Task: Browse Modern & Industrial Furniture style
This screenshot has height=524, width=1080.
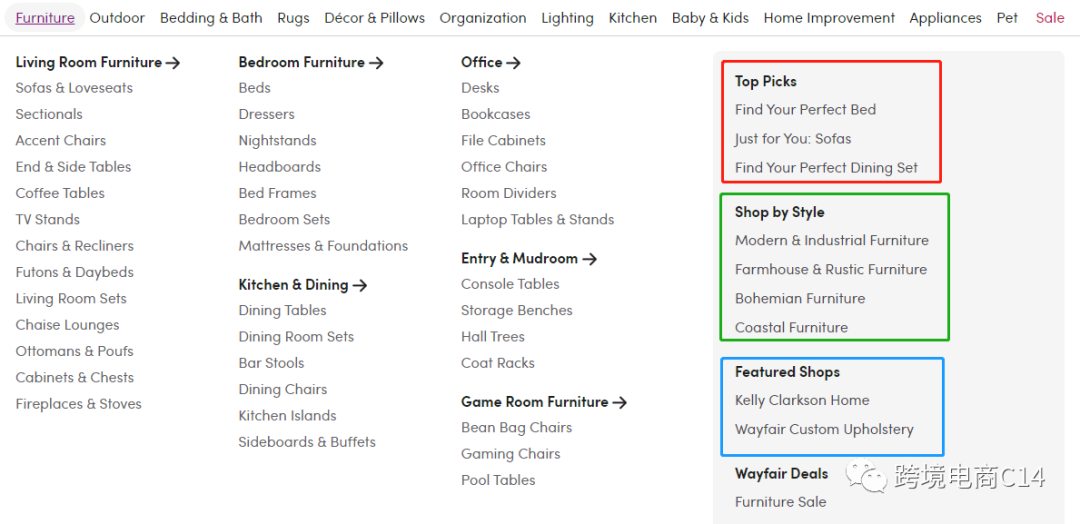Action: tap(832, 241)
